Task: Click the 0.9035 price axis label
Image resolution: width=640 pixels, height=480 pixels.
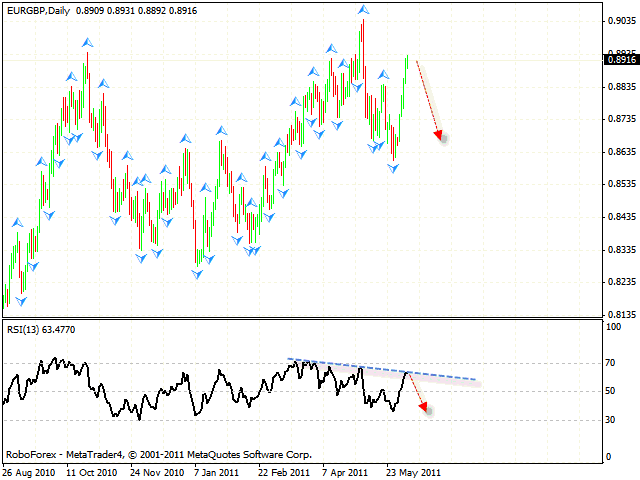Action: tap(619, 21)
